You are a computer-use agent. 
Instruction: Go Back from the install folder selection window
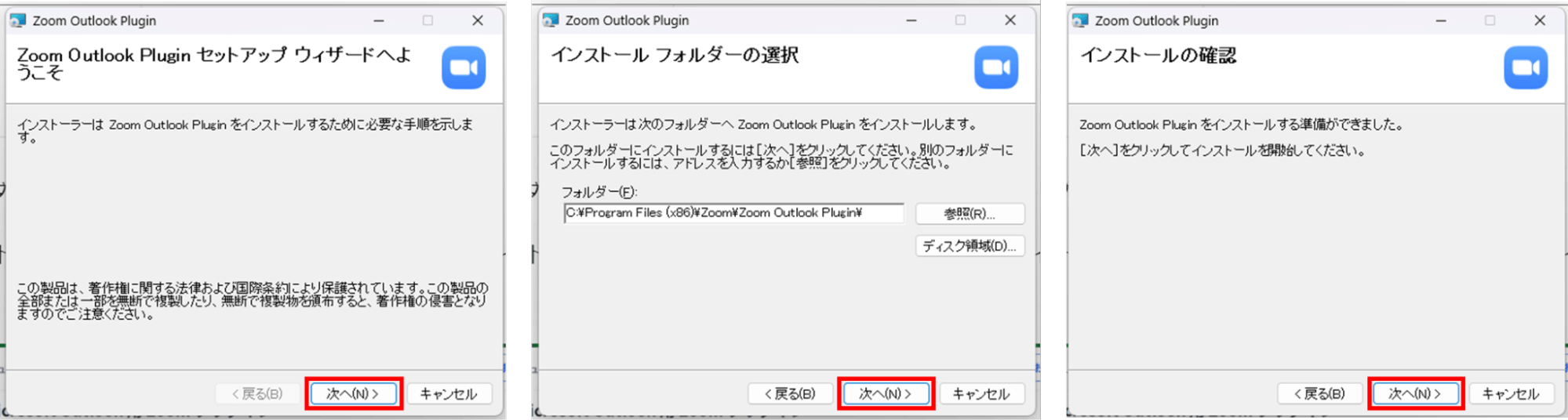(790, 393)
